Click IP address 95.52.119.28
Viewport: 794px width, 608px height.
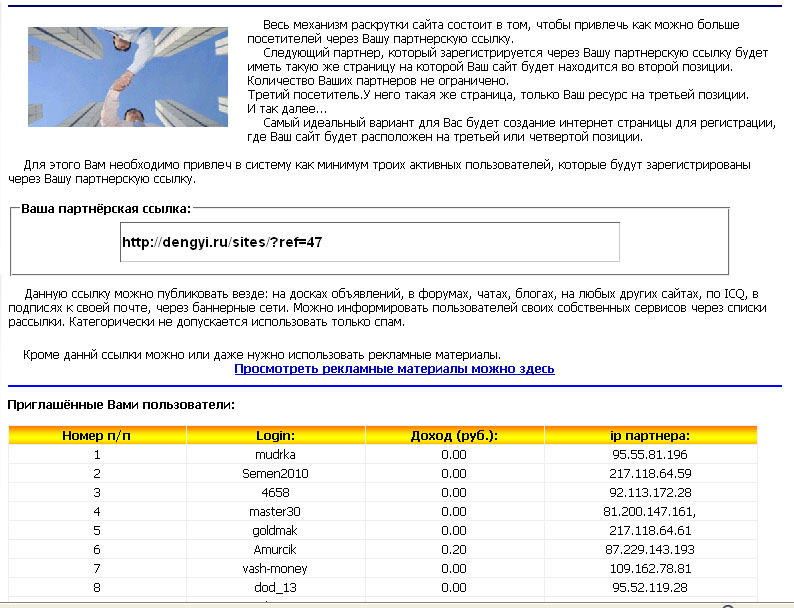point(650,588)
